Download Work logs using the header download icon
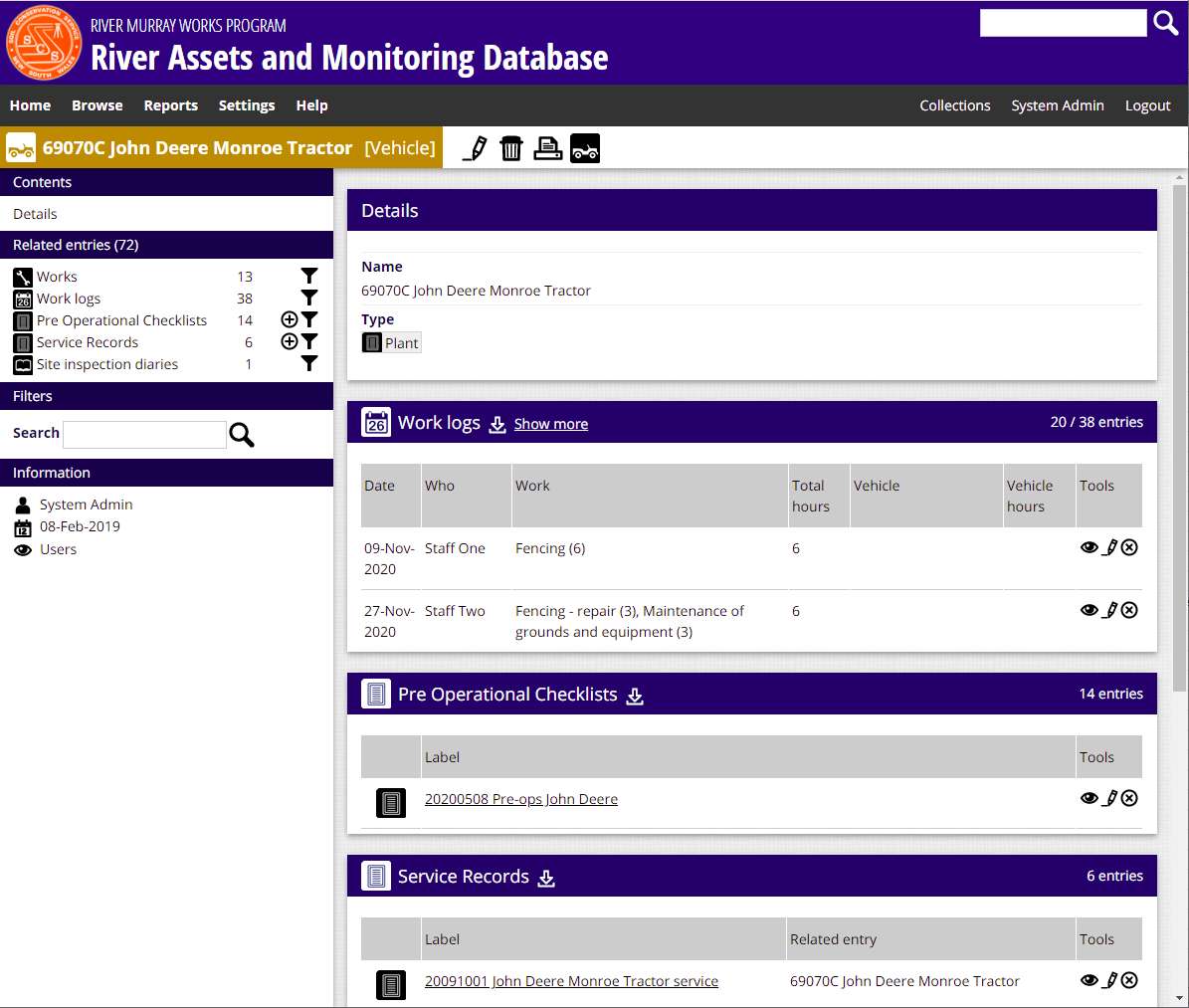Viewport: 1189px width, 1008px height. coord(497,424)
